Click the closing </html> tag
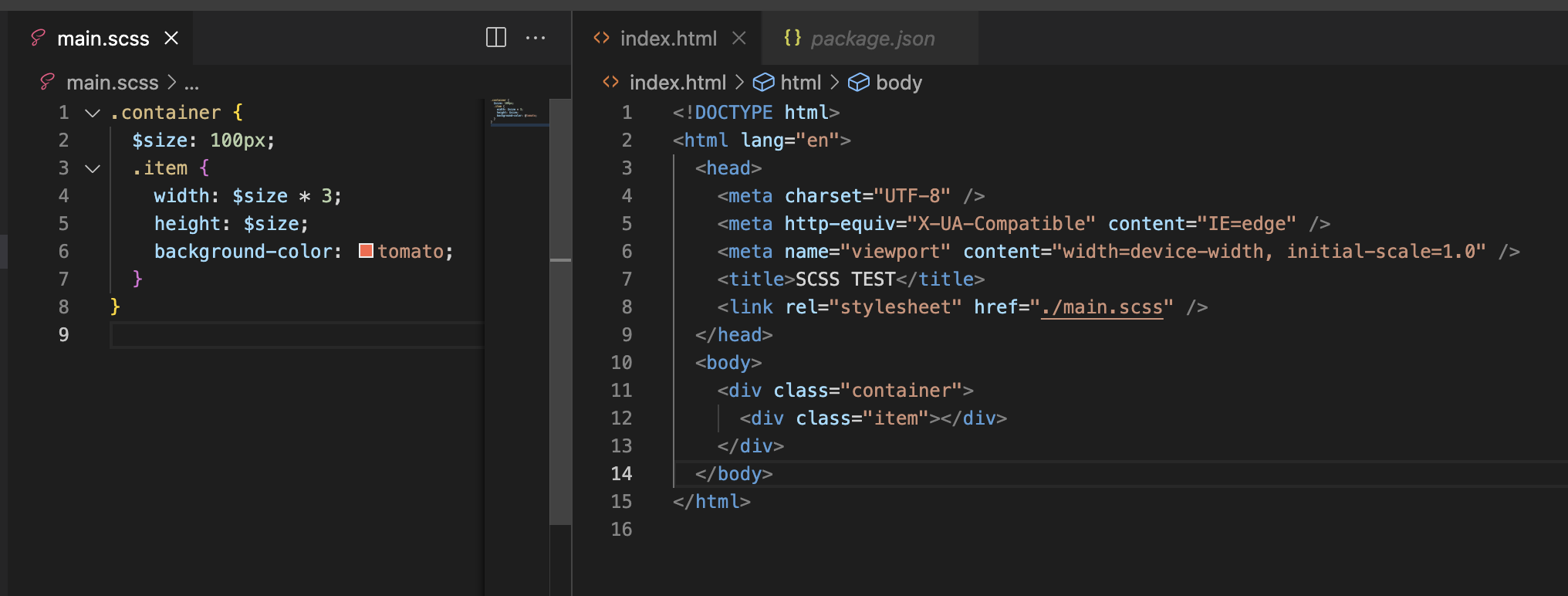This screenshot has height=596, width=1568. 711,502
